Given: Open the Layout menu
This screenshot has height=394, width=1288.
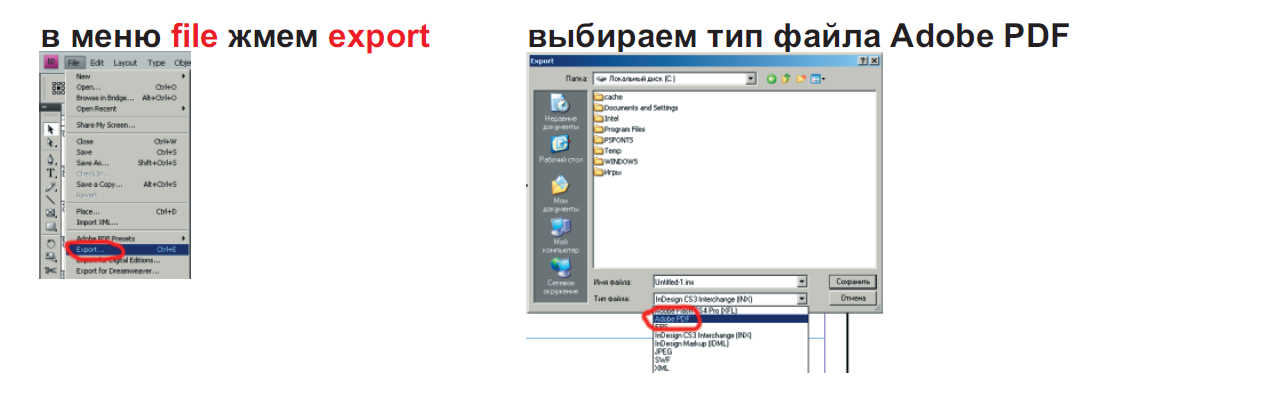Looking at the screenshot, I should click(125, 62).
